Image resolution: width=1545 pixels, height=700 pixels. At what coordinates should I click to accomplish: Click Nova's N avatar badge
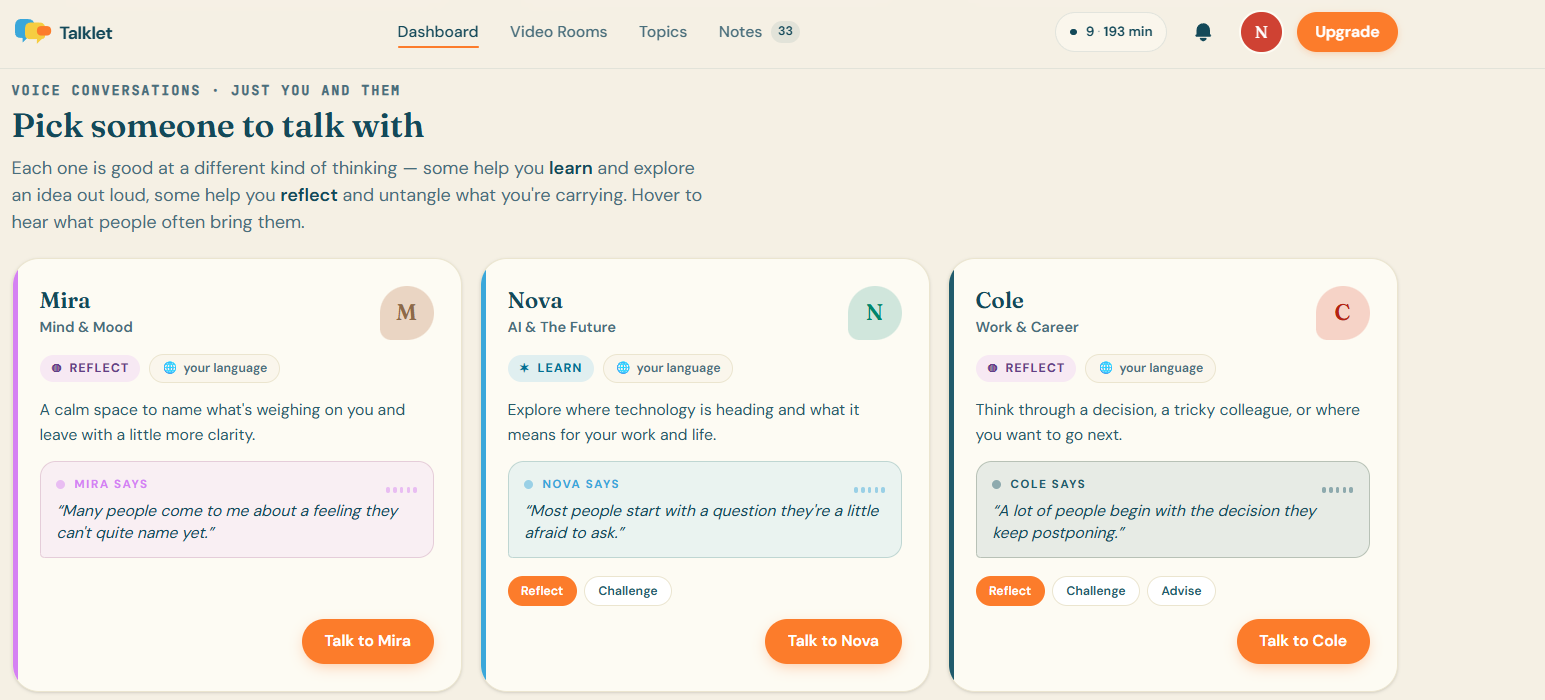[875, 313]
